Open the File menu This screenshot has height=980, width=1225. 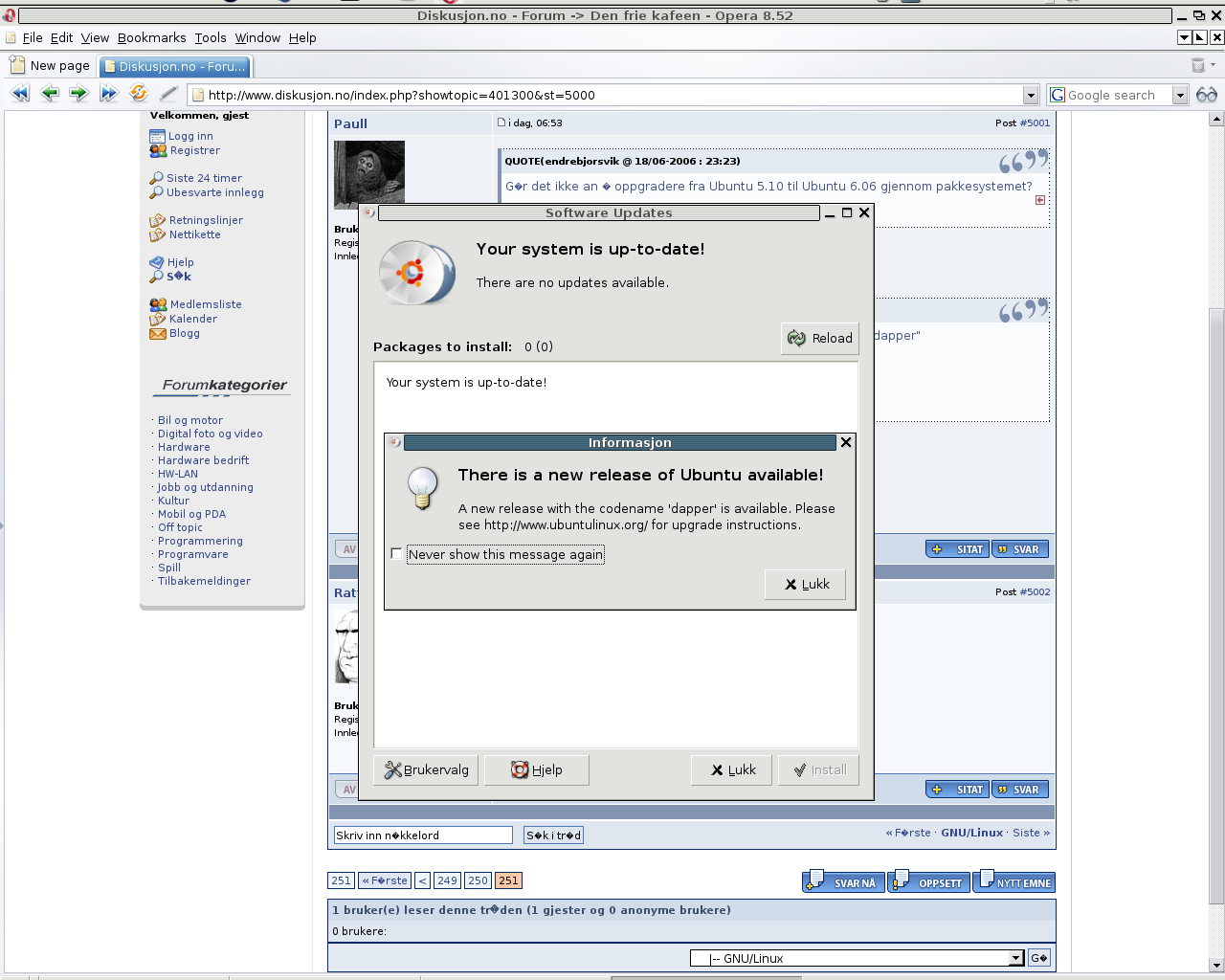pos(33,37)
